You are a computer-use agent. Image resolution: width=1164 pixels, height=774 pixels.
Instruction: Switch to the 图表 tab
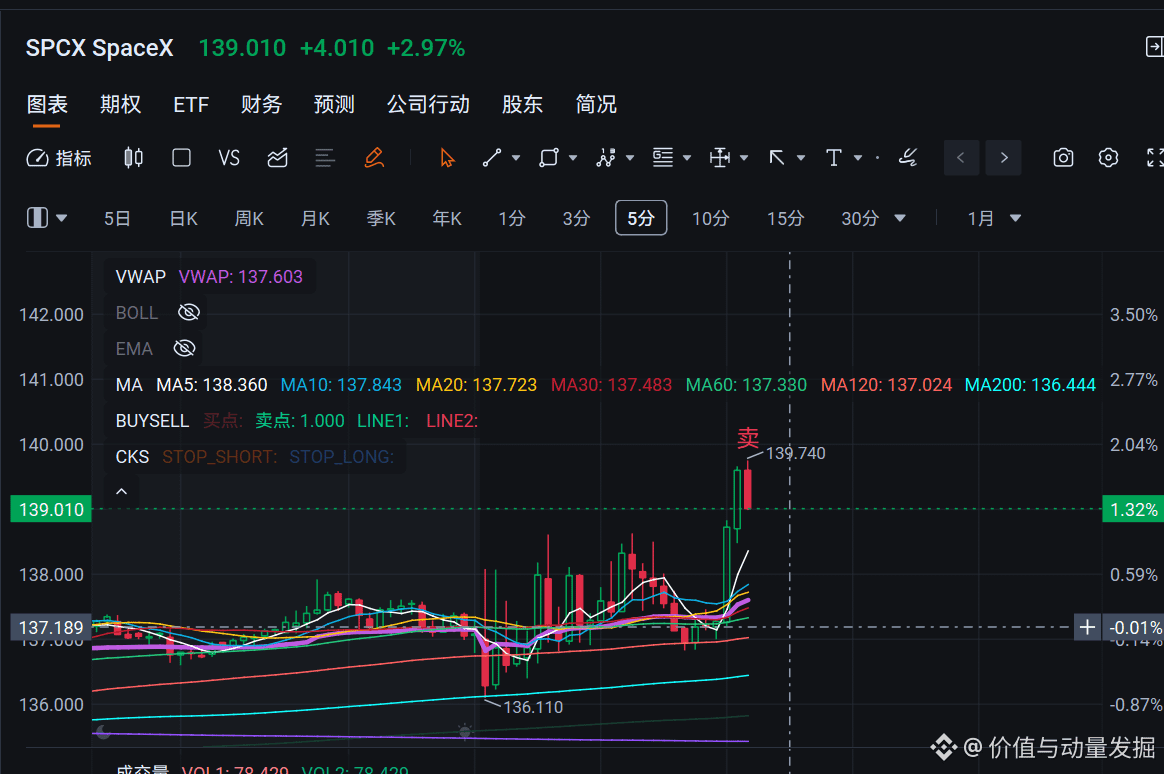click(48, 105)
